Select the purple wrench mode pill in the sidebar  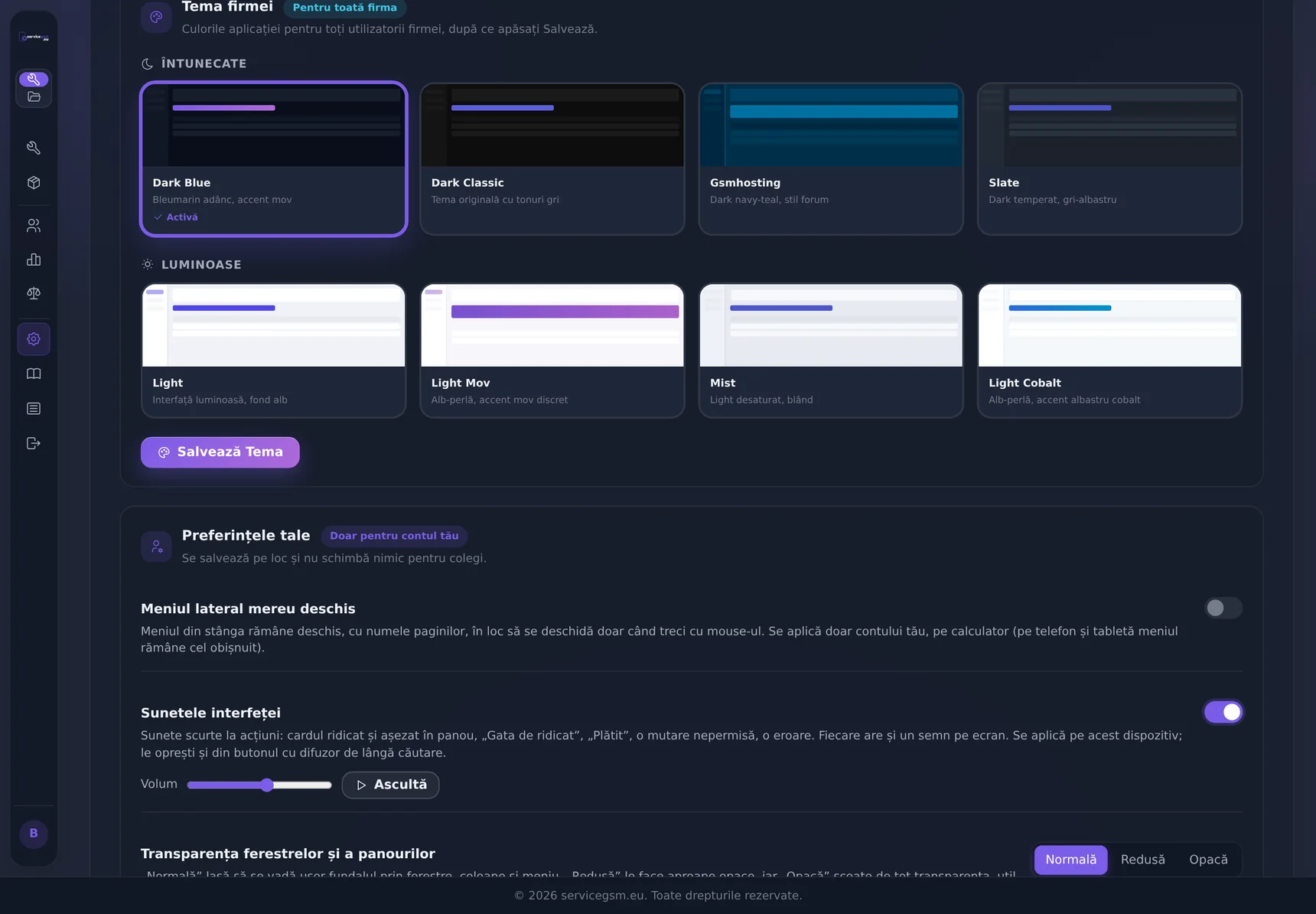(34, 80)
